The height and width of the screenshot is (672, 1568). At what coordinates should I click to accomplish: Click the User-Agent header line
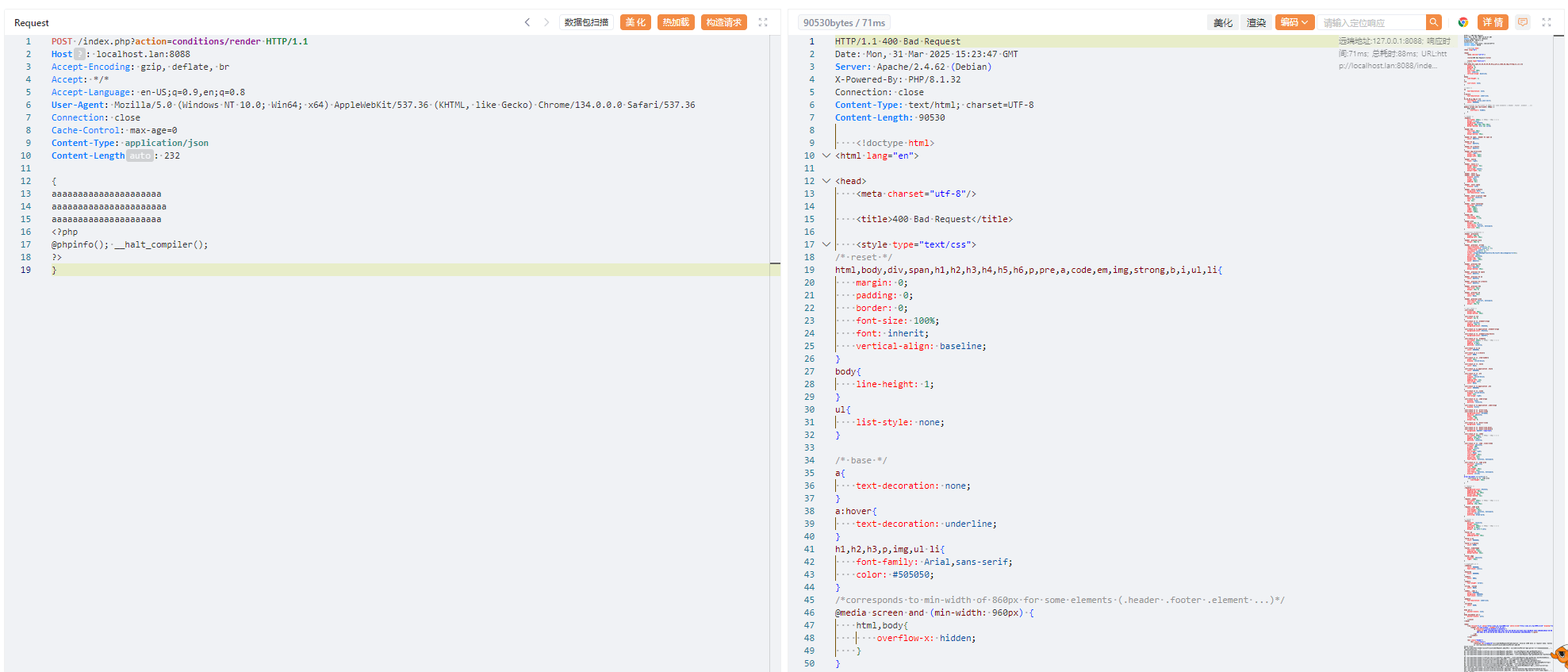click(374, 105)
